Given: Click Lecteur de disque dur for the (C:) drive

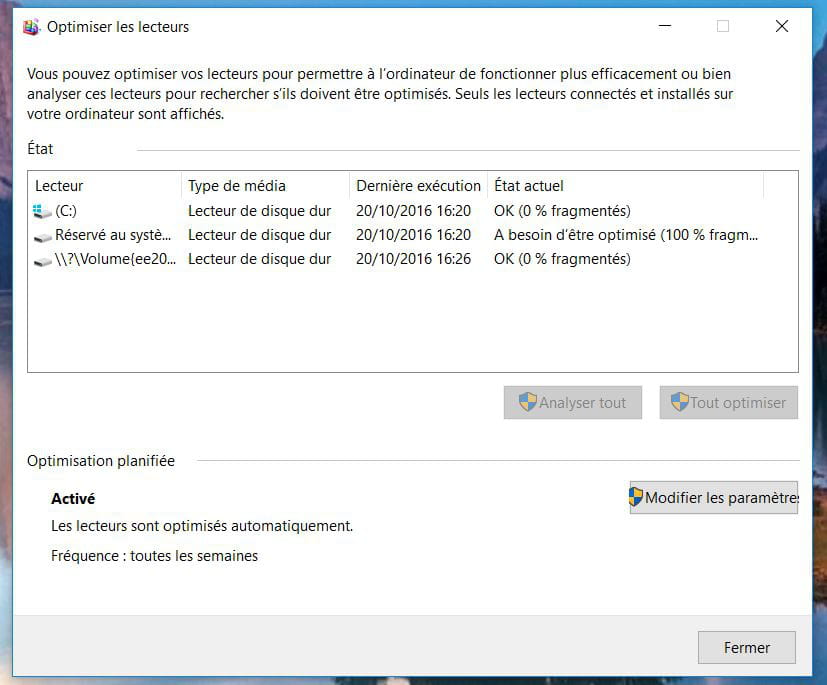Looking at the screenshot, I should [259, 211].
